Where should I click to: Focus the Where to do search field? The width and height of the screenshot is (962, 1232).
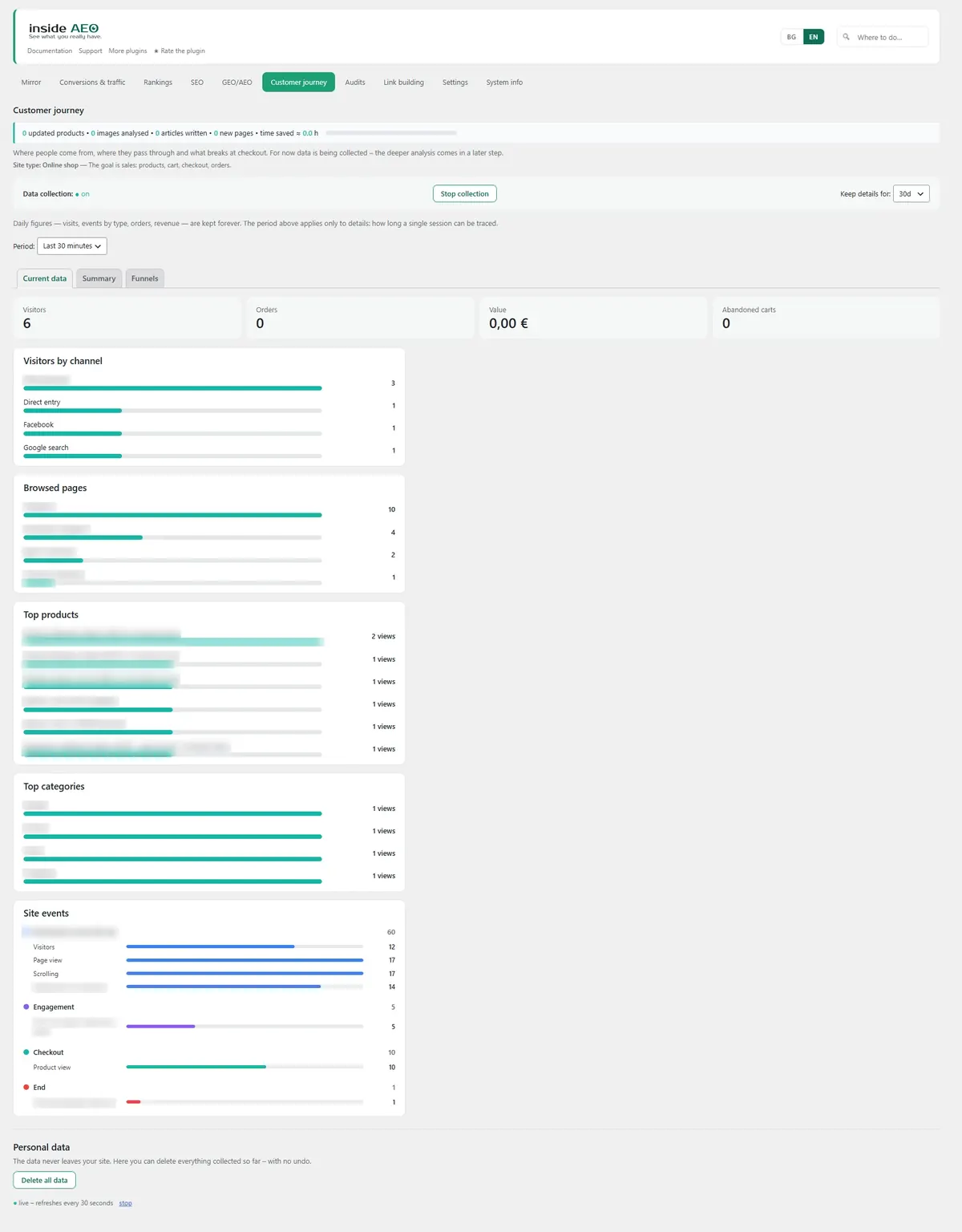[883, 37]
